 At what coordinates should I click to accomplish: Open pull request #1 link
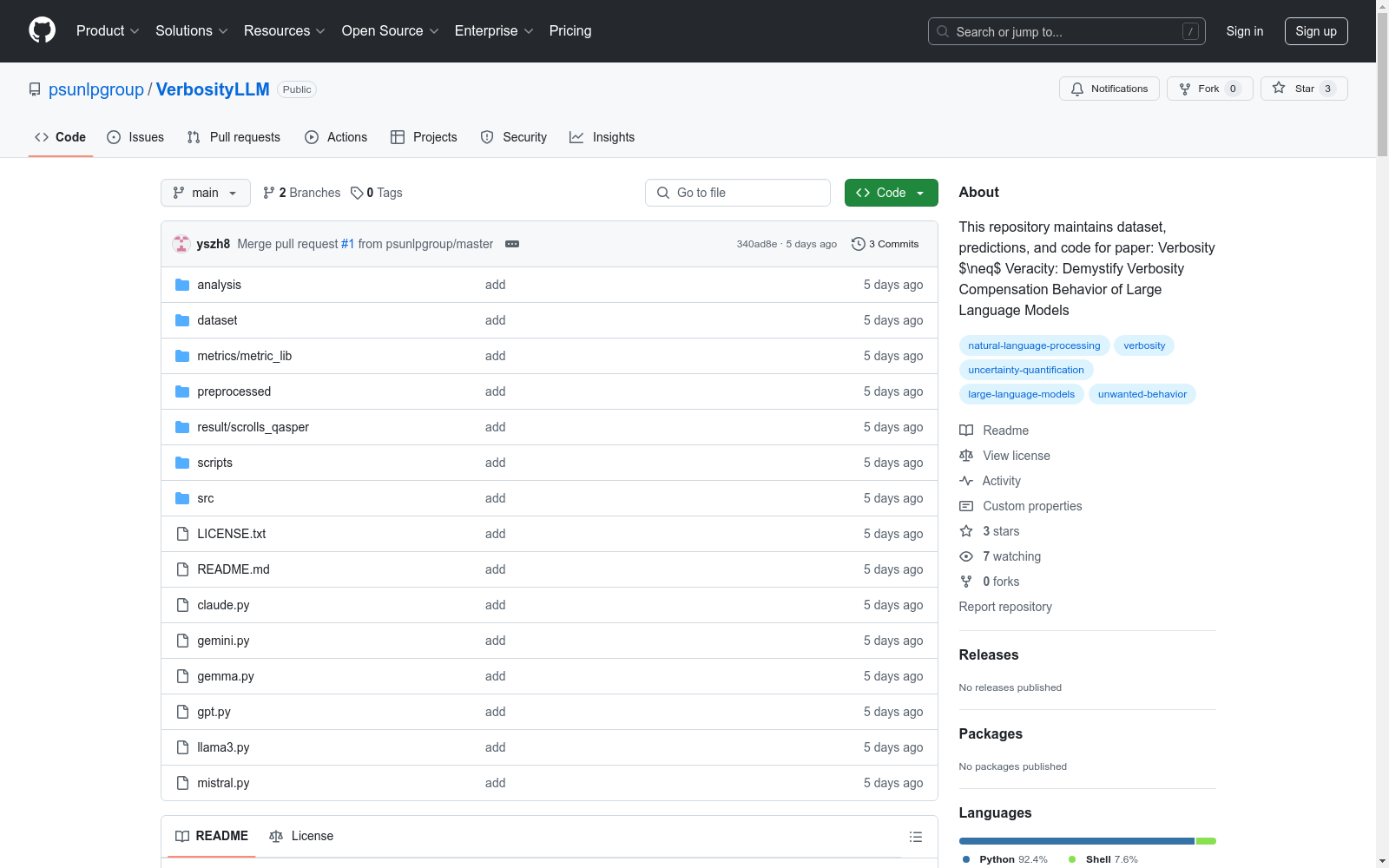click(x=347, y=244)
